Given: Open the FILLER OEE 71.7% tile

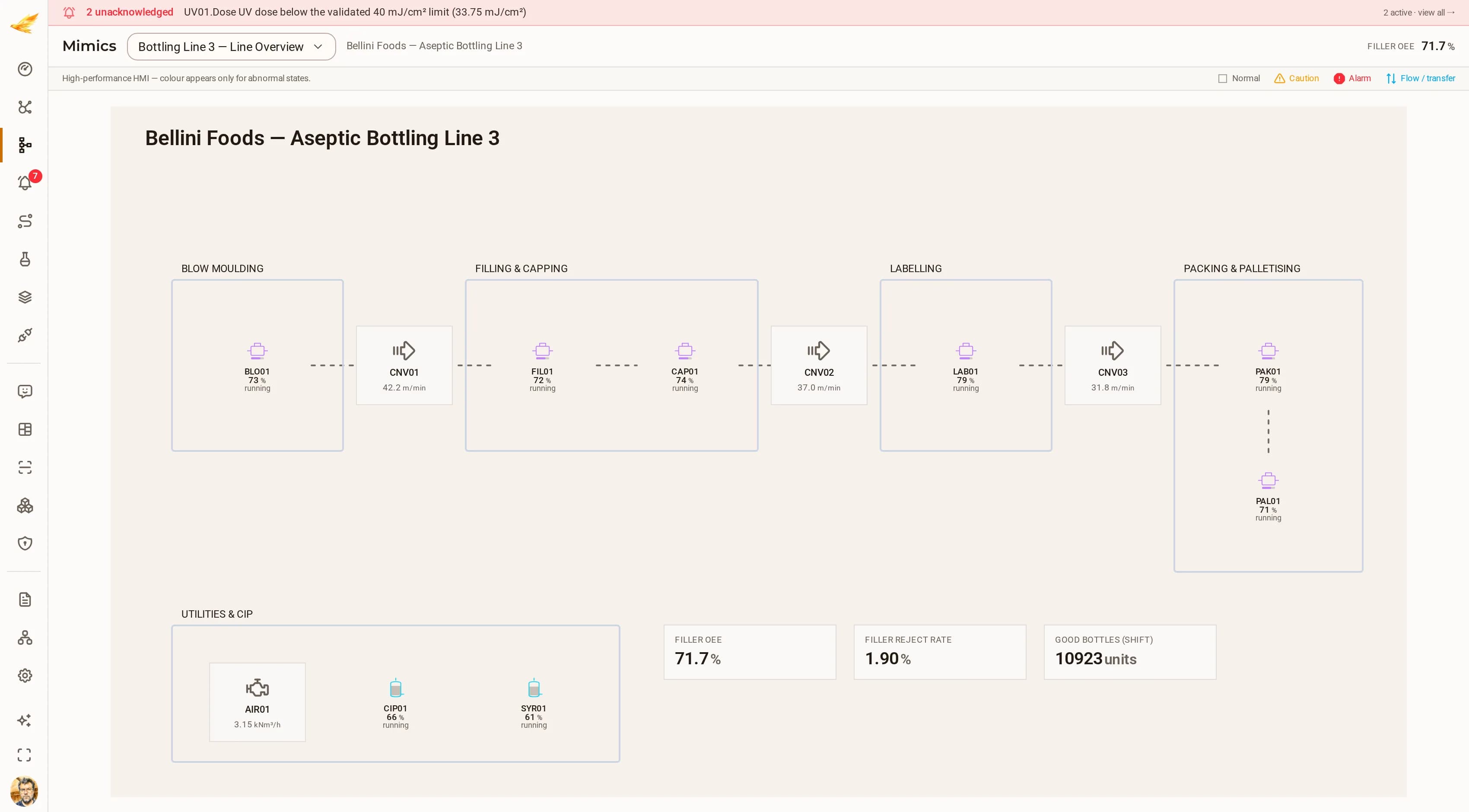Looking at the screenshot, I should [x=749, y=652].
